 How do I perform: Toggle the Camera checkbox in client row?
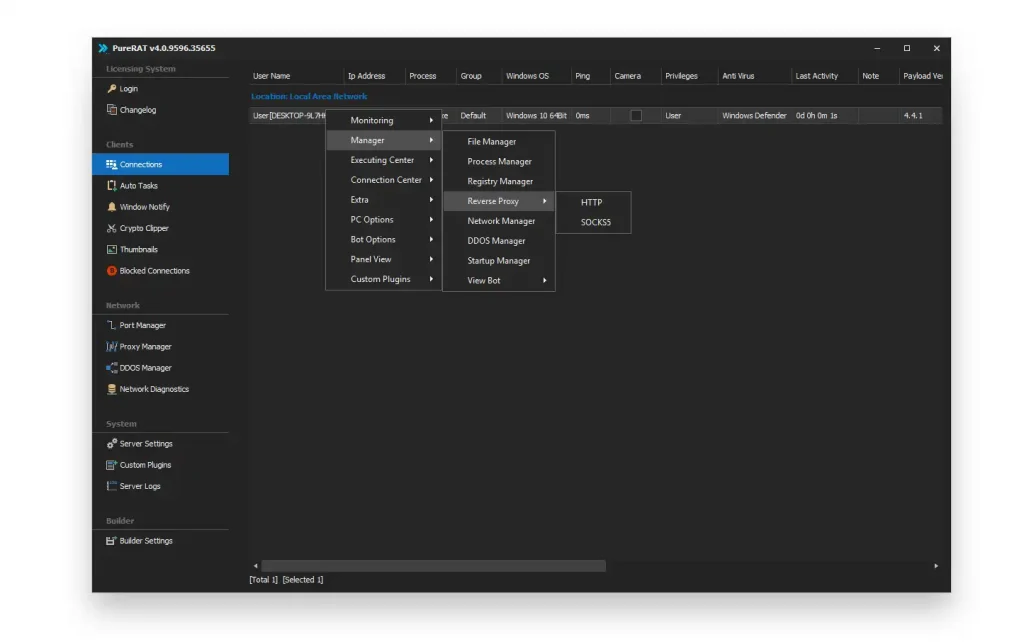coord(636,116)
